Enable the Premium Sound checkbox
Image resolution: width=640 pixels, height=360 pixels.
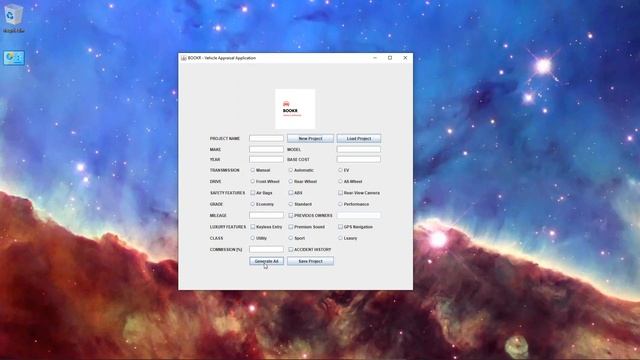click(x=291, y=227)
